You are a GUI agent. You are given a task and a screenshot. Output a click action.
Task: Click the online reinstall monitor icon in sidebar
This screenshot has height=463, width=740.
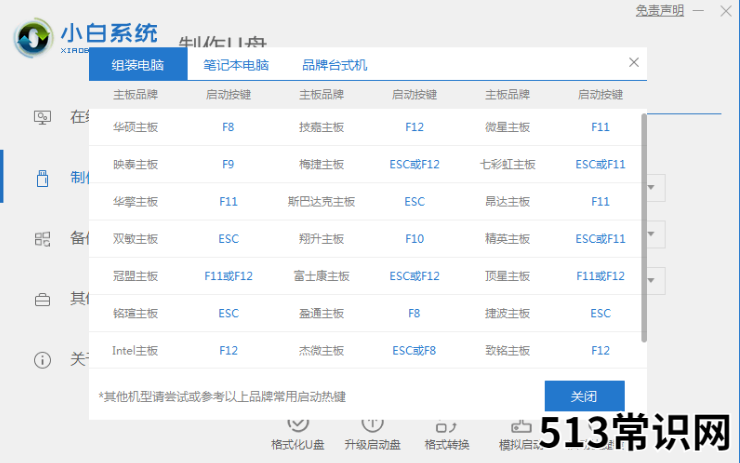click(x=42, y=117)
